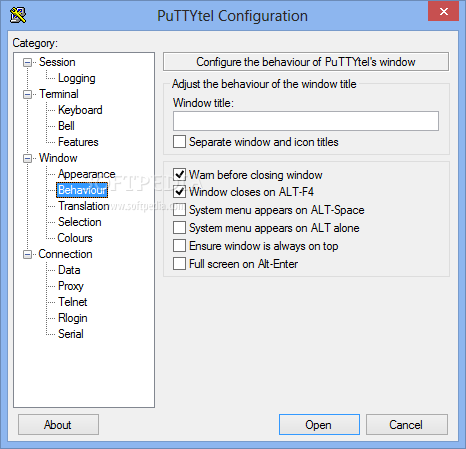
Task: Select the Terminal category
Action: tap(59, 94)
